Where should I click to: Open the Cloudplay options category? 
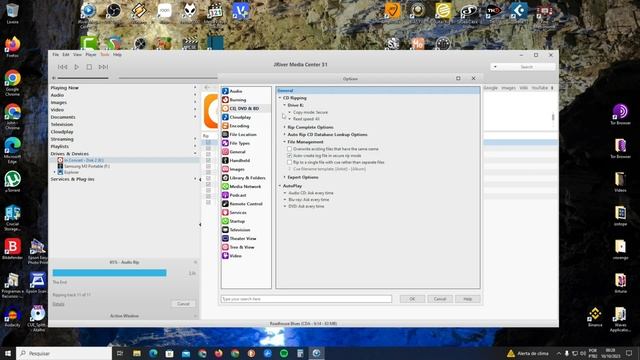point(240,117)
